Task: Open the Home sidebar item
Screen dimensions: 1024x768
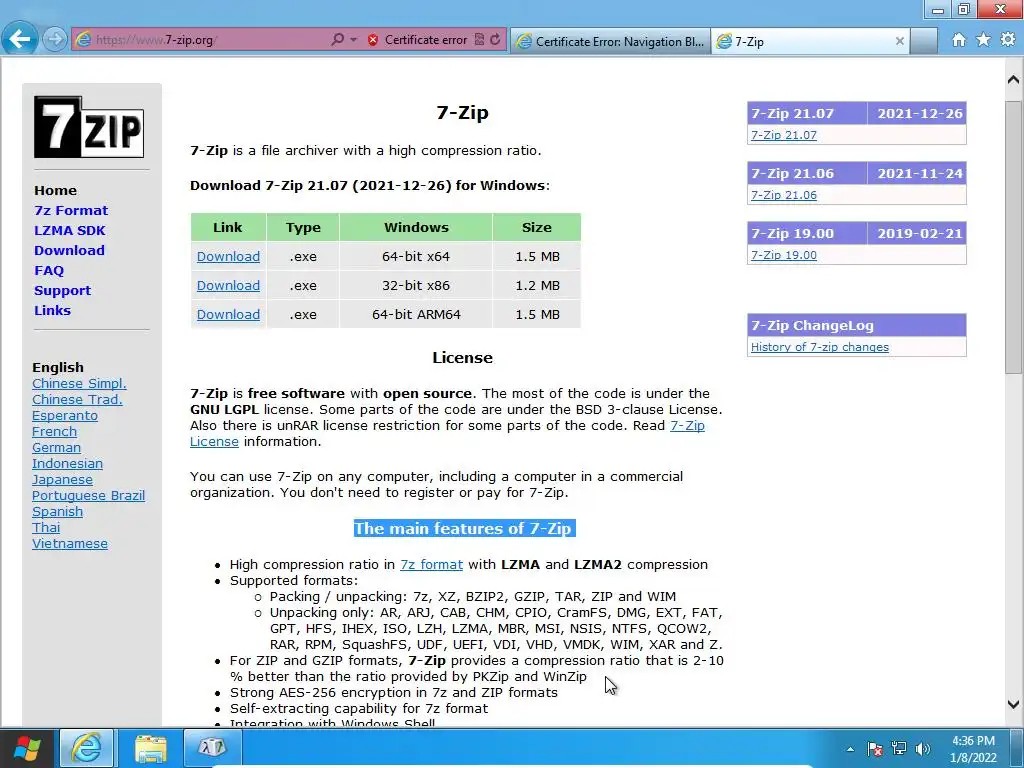Action: (x=56, y=191)
